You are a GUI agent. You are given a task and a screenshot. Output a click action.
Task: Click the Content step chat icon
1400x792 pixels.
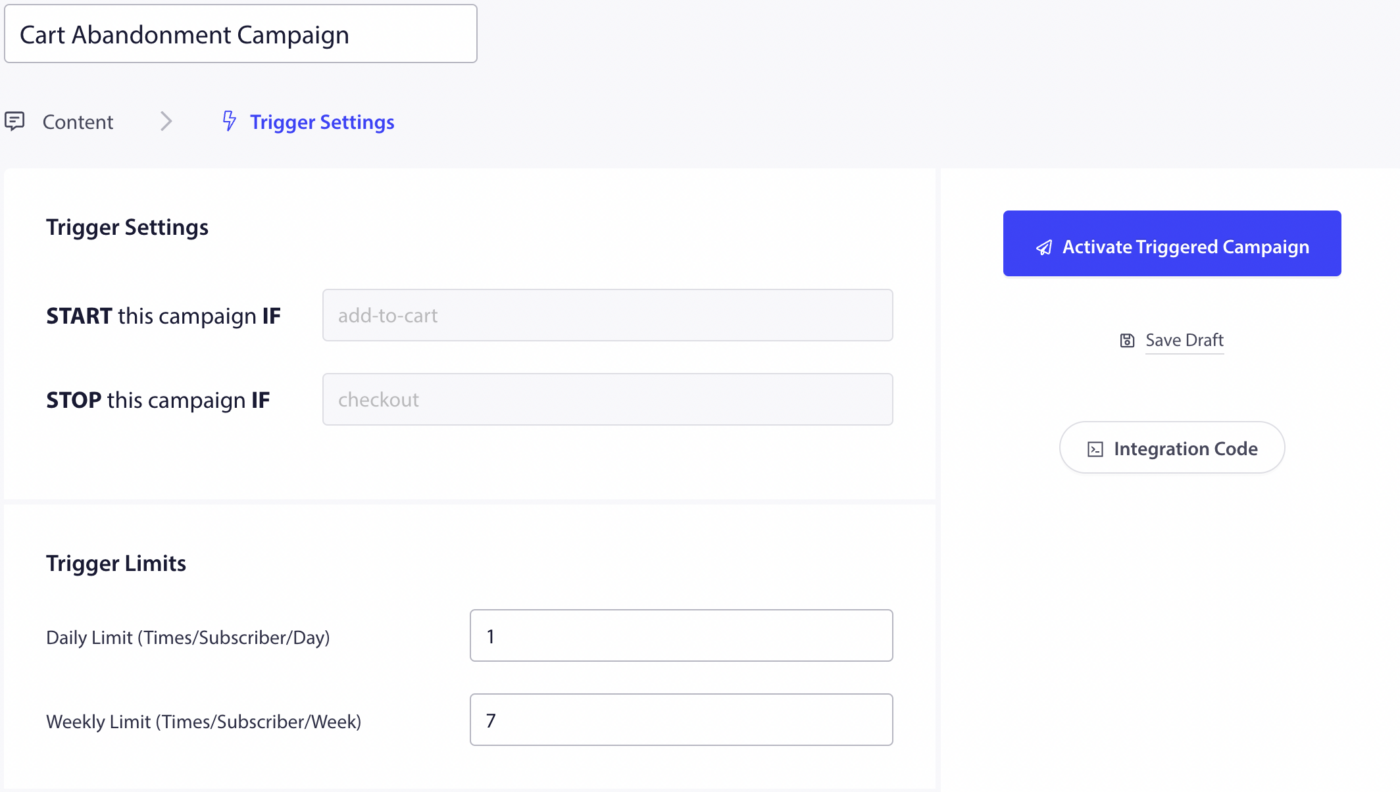coord(15,121)
